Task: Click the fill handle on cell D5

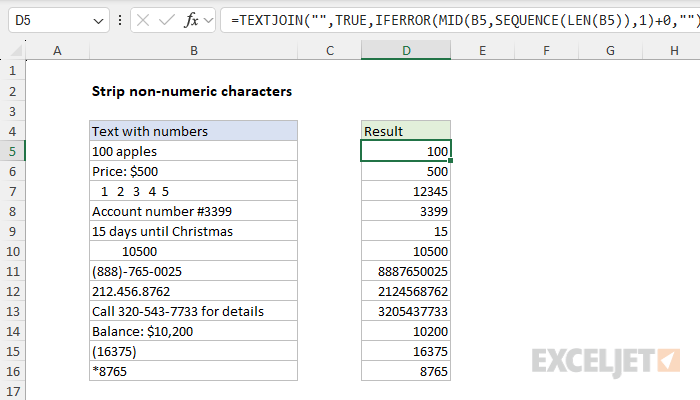Action: click(451, 161)
